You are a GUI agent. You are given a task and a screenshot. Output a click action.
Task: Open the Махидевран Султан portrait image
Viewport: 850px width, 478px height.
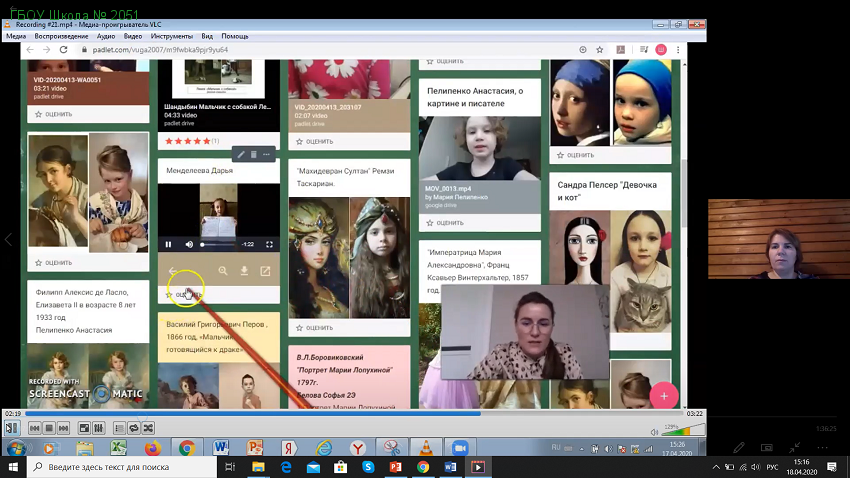pos(350,257)
